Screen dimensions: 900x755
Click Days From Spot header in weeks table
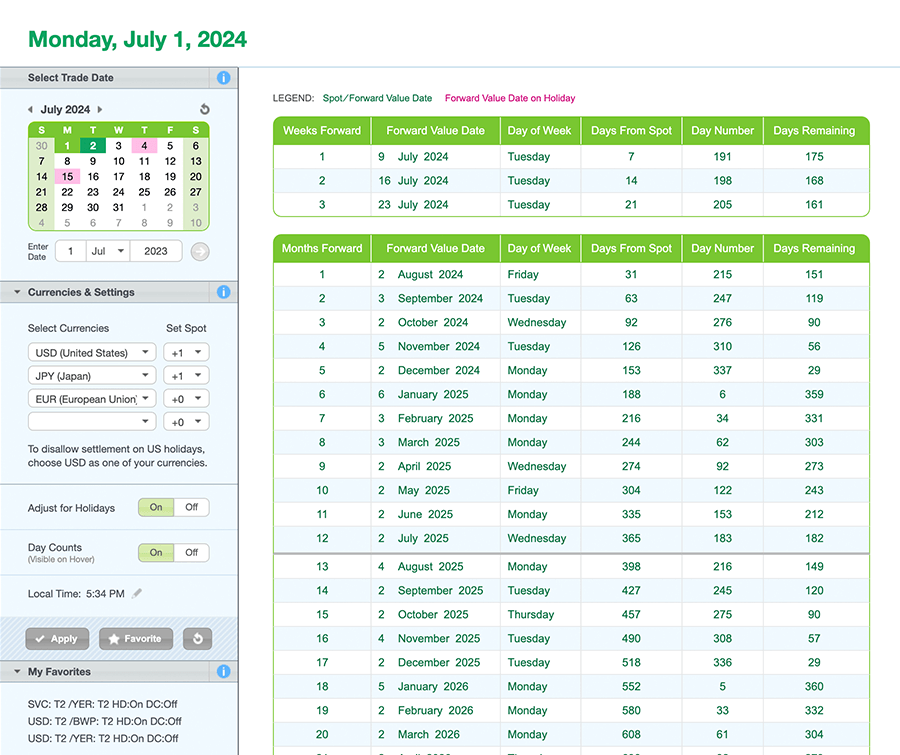(631, 131)
